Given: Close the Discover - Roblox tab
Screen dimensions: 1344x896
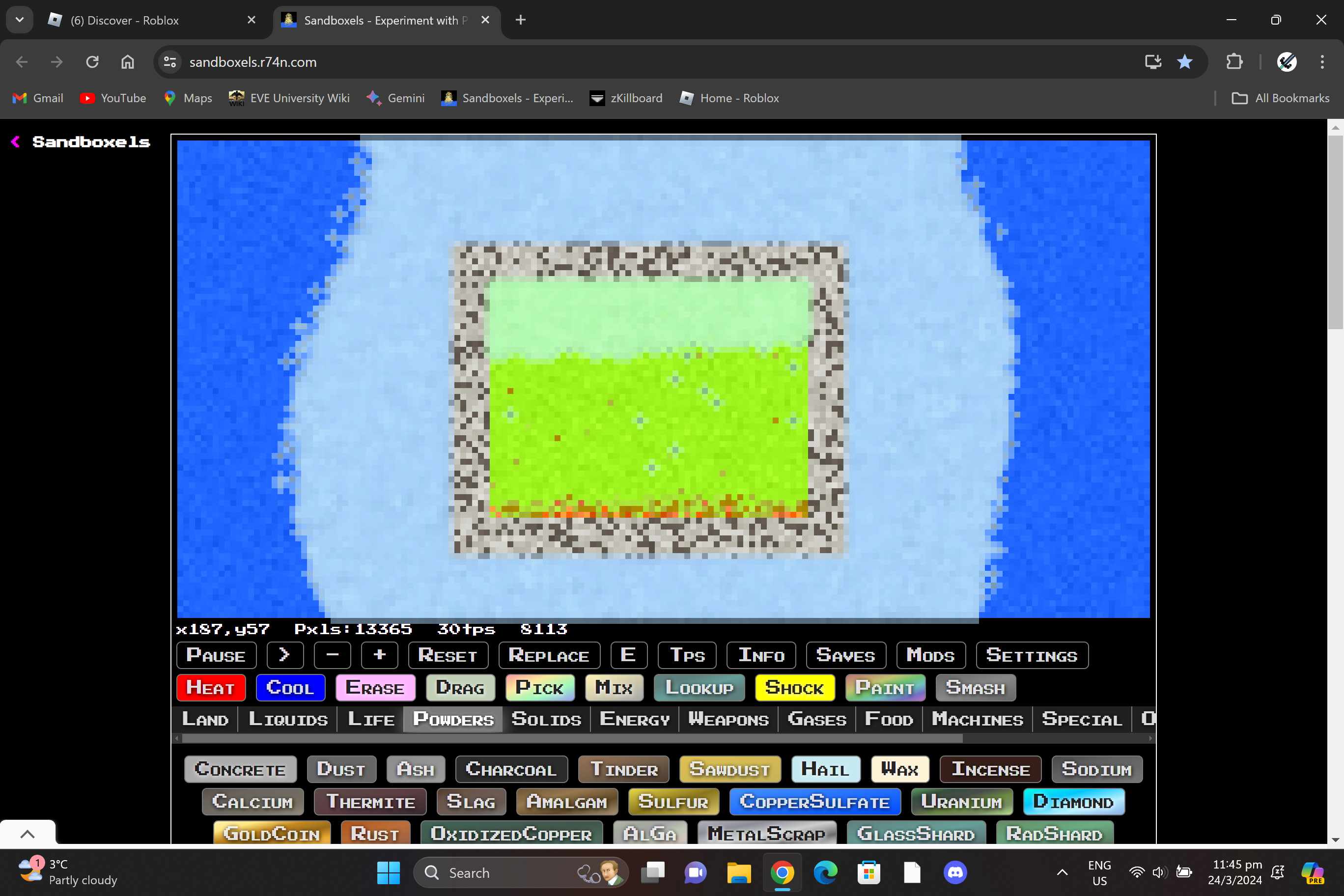Looking at the screenshot, I should coord(252,20).
